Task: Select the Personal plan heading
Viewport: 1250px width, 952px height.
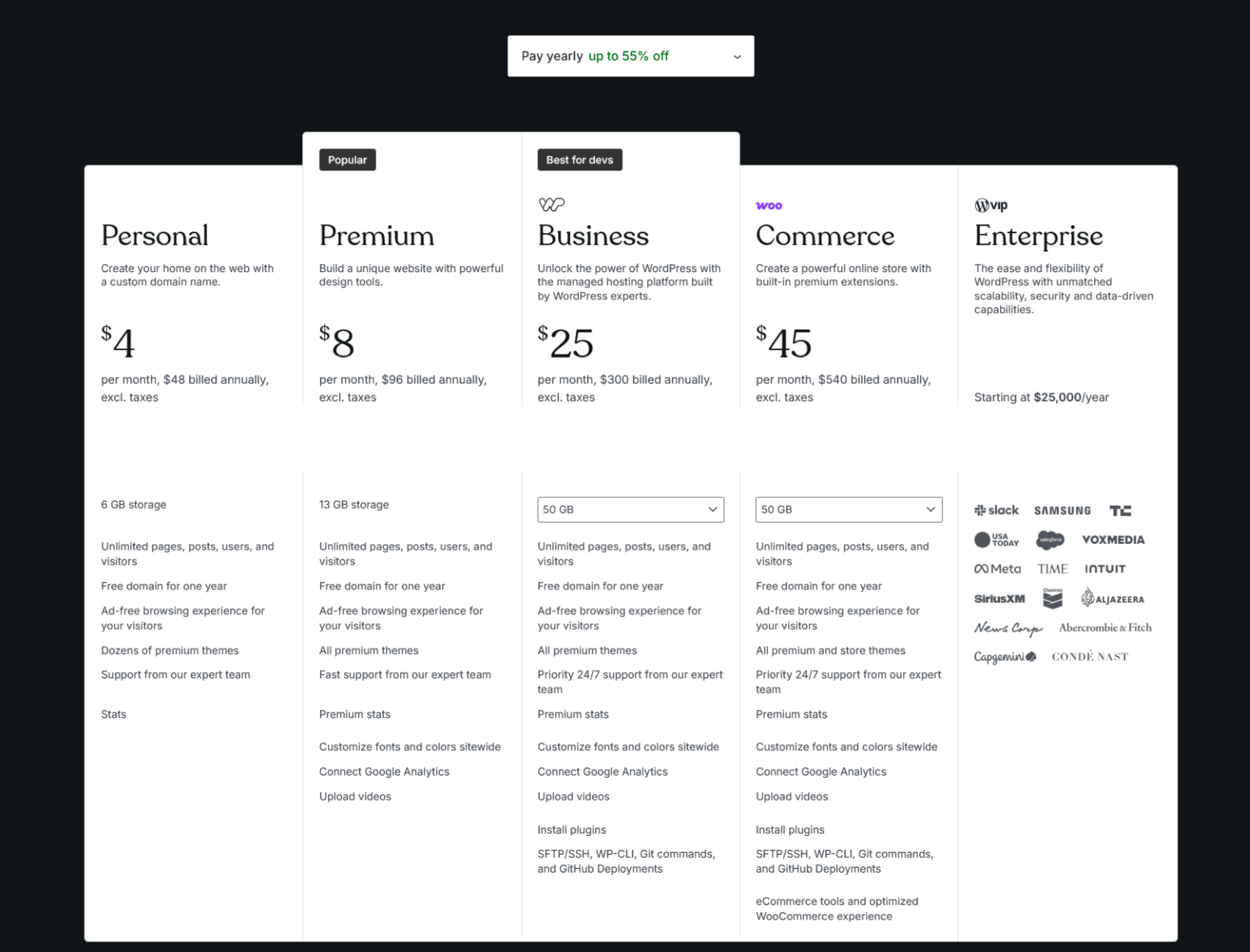Action: (154, 236)
